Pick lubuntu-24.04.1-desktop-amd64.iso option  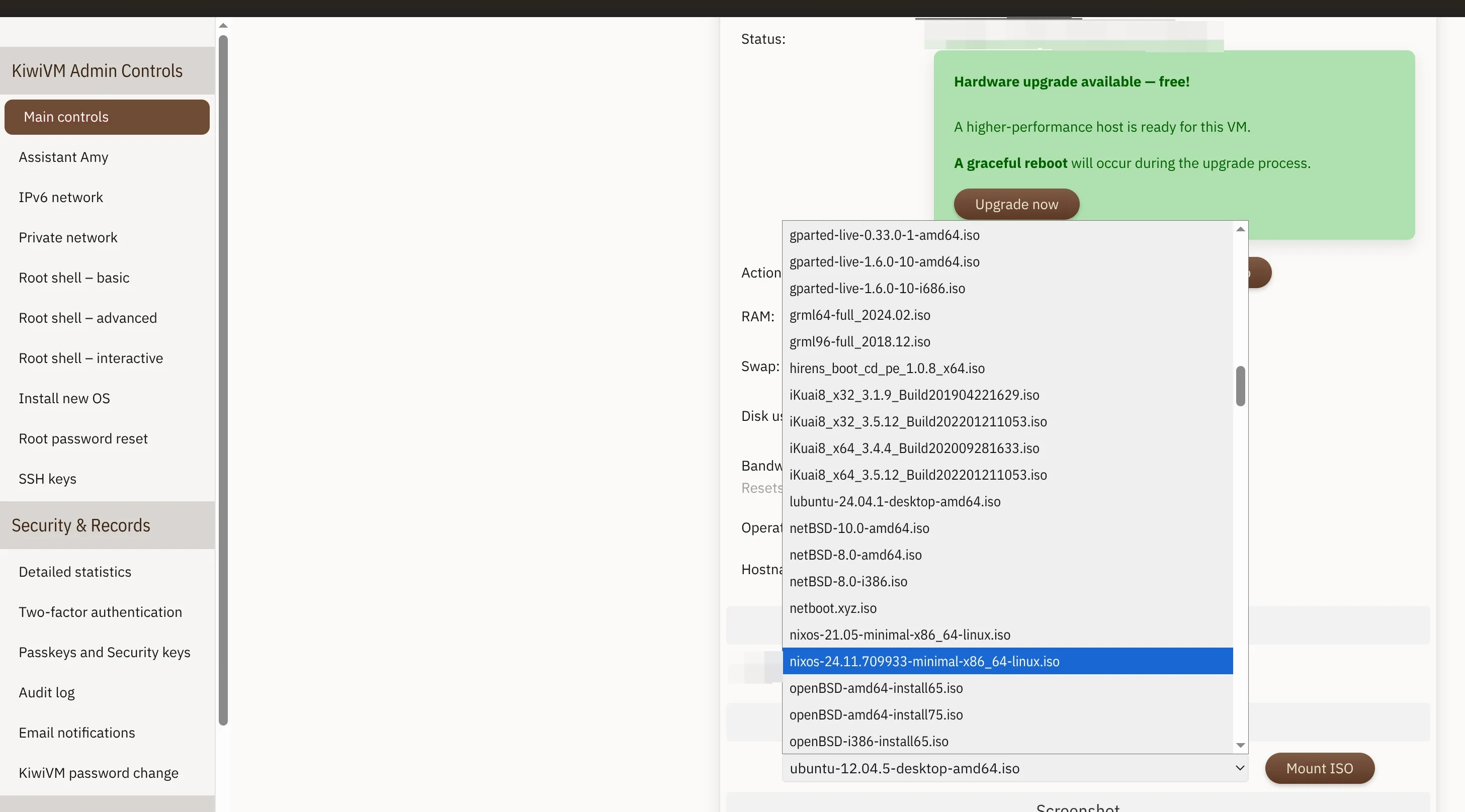click(895, 502)
